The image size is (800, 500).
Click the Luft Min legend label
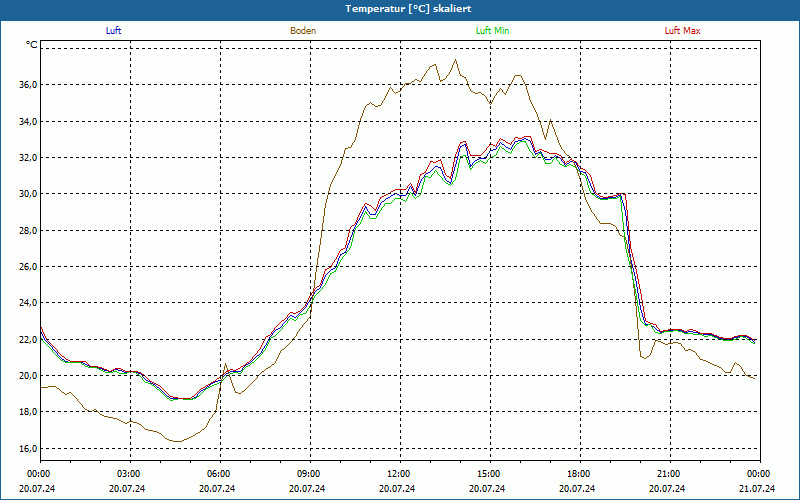pyautogui.click(x=492, y=31)
